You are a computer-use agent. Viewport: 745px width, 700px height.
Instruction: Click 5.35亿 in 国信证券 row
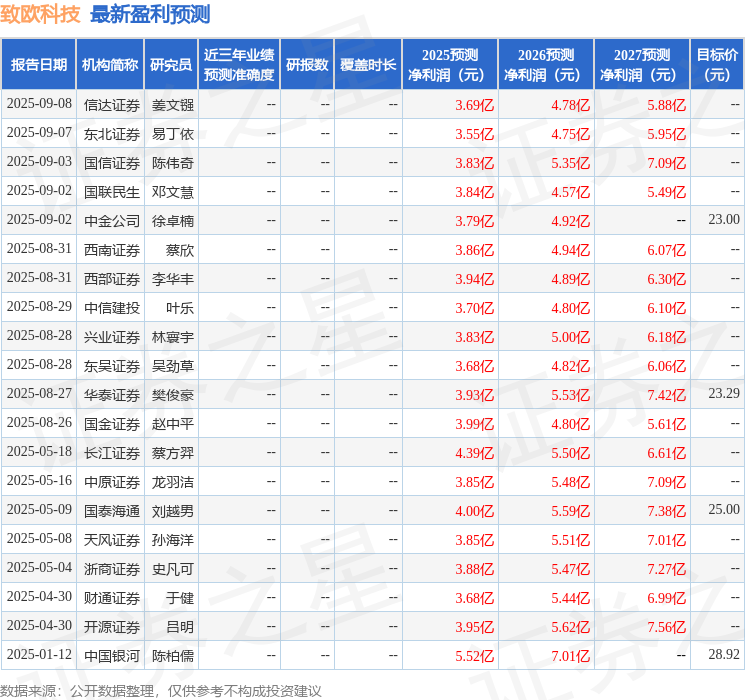(x=571, y=163)
